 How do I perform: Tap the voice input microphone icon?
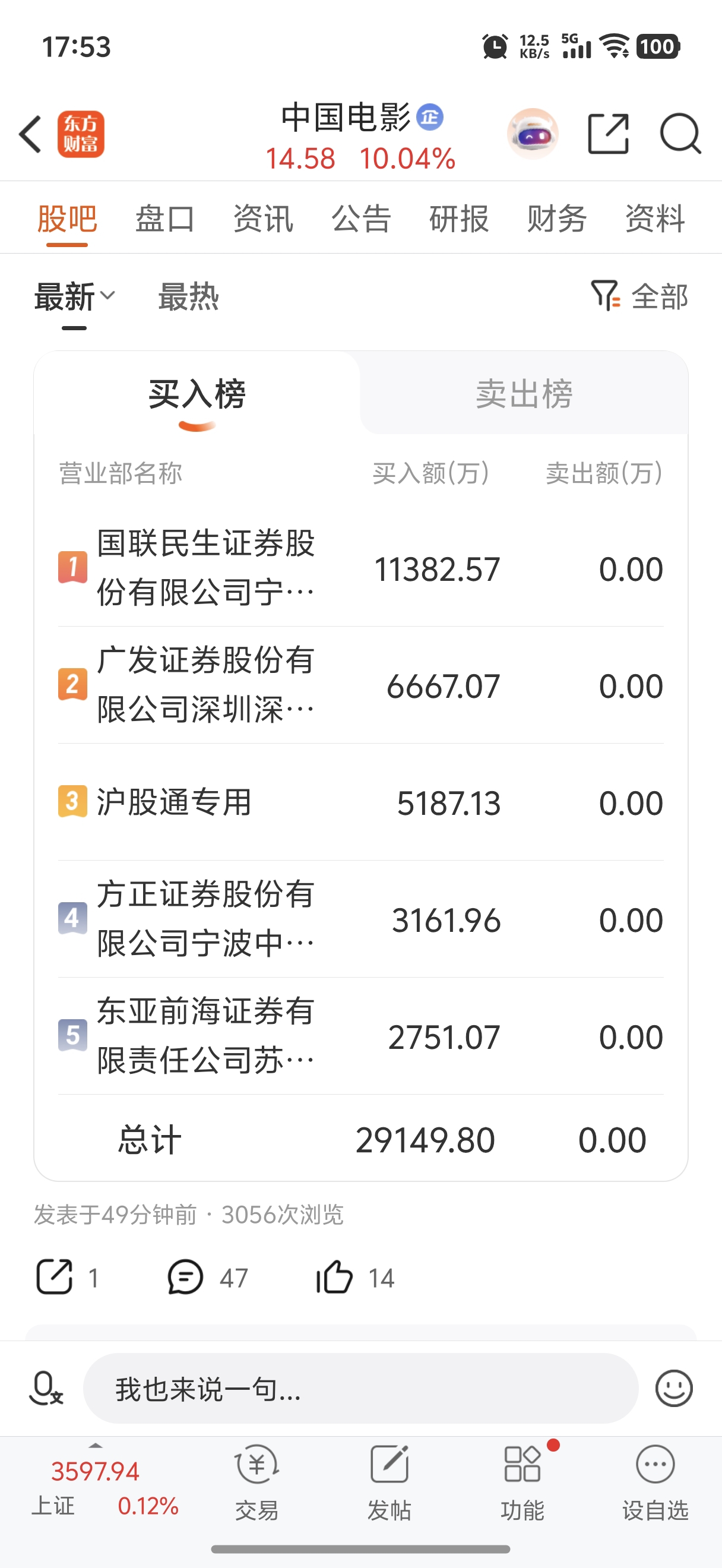click(46, 1389)
